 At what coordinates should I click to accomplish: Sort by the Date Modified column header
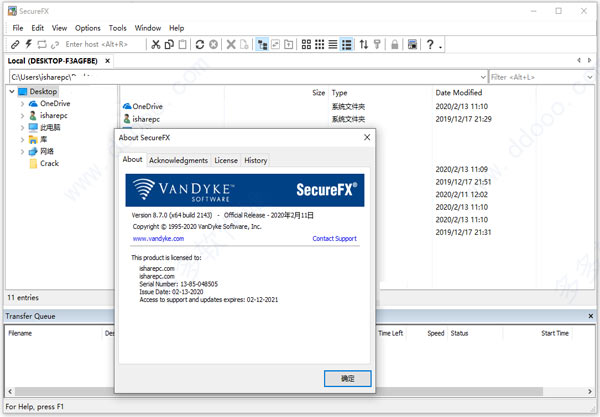coord(458,93)
